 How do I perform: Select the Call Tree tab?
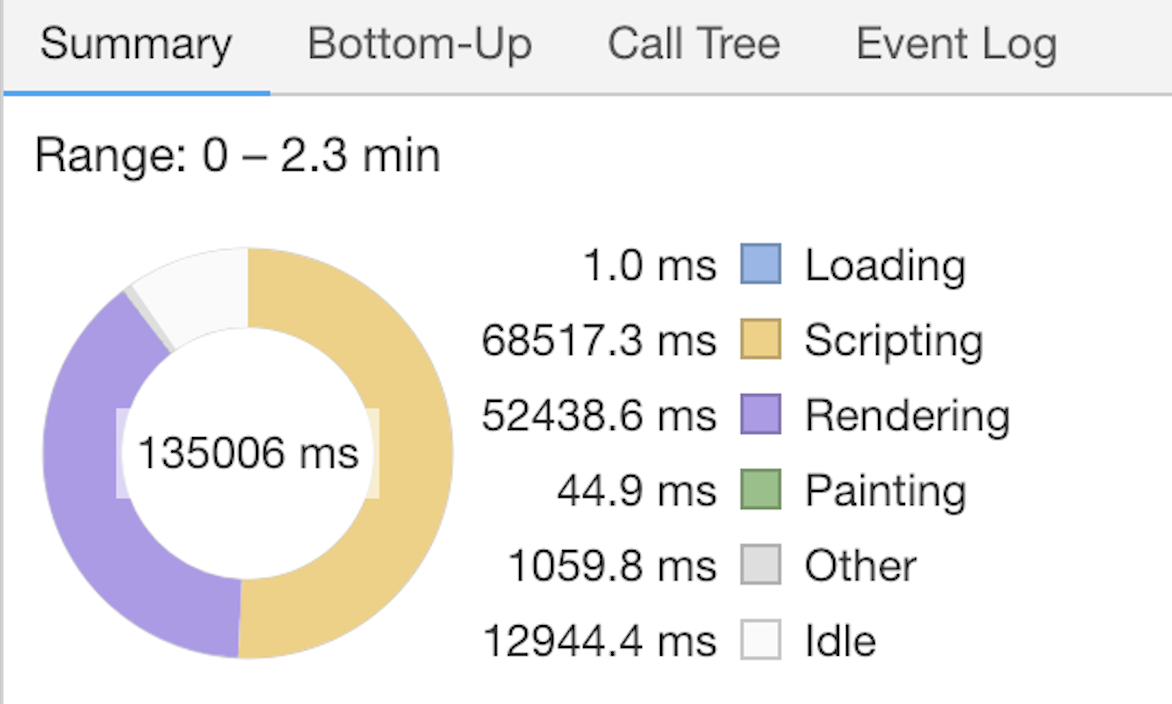[x=694, y=45]
